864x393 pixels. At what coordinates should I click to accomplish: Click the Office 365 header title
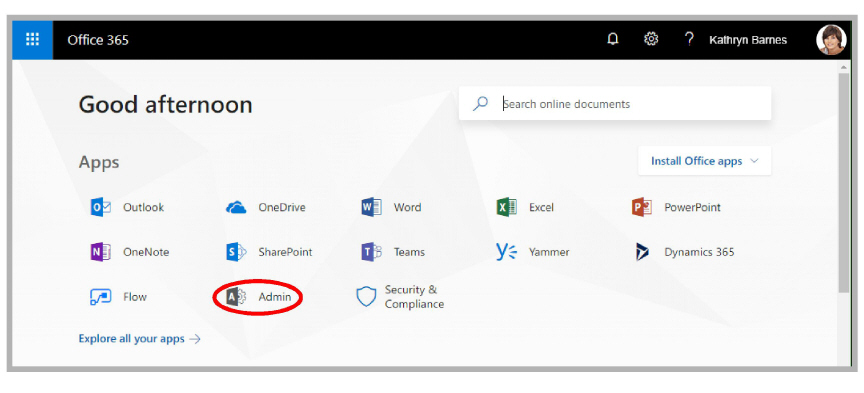tap(98, 40)
